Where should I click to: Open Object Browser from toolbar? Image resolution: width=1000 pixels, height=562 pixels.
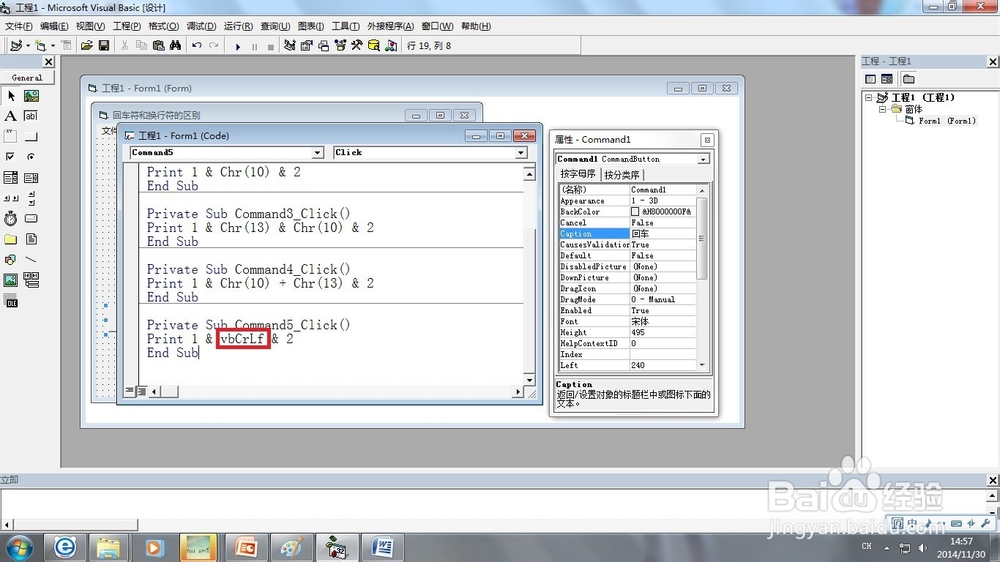tap(340, 45)
